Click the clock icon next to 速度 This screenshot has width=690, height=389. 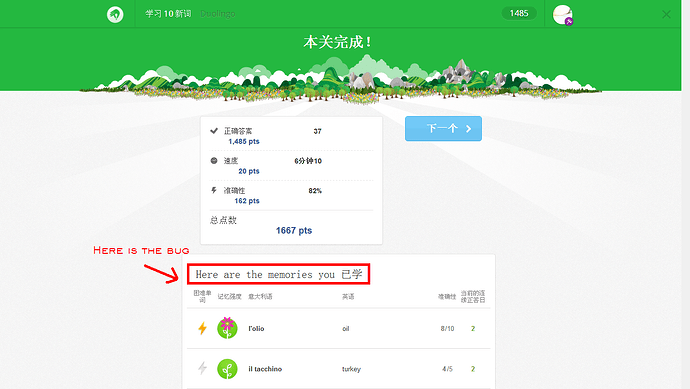click(214, 161)
